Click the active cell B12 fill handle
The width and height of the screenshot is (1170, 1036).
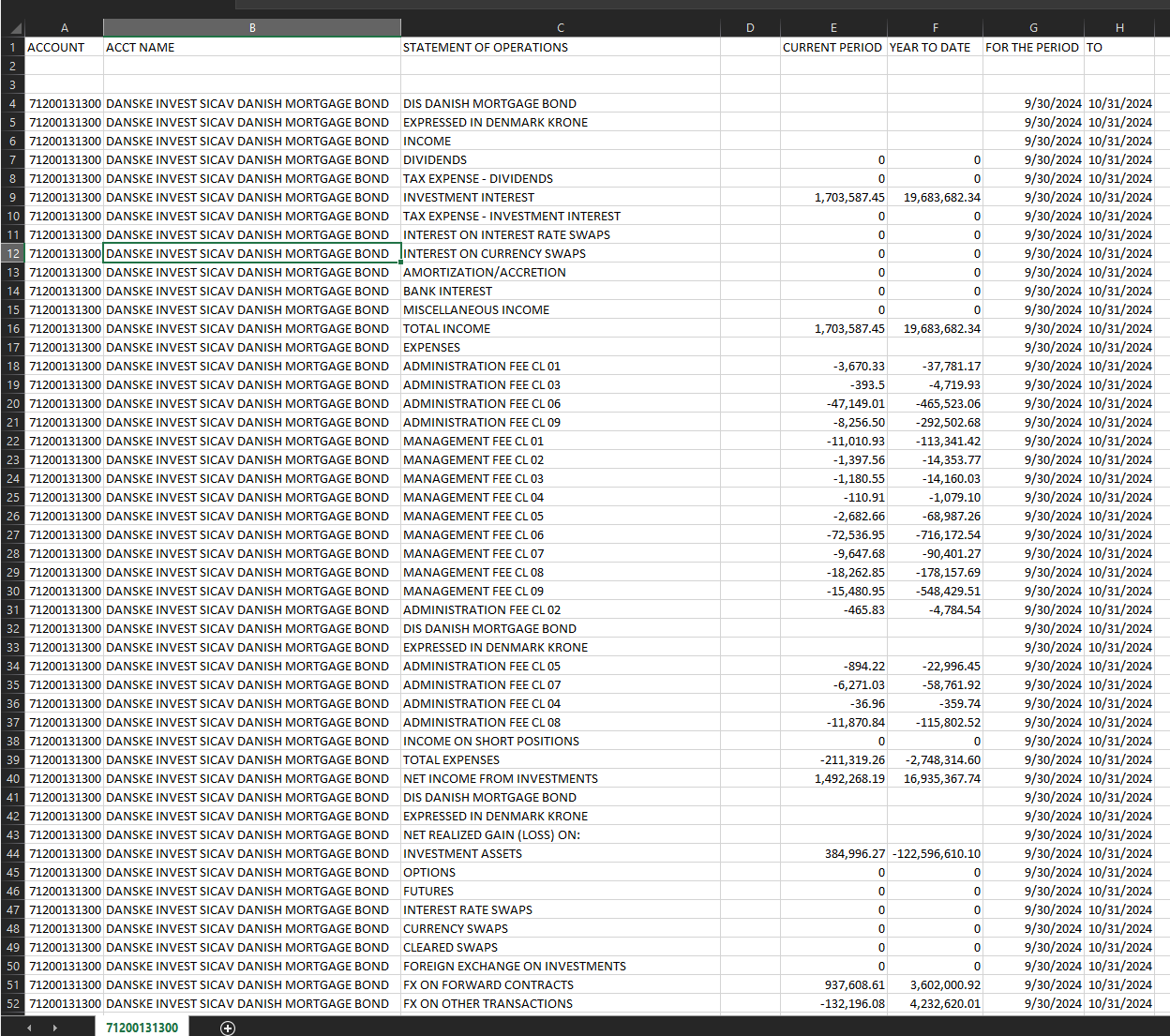(x=401, y=263)
